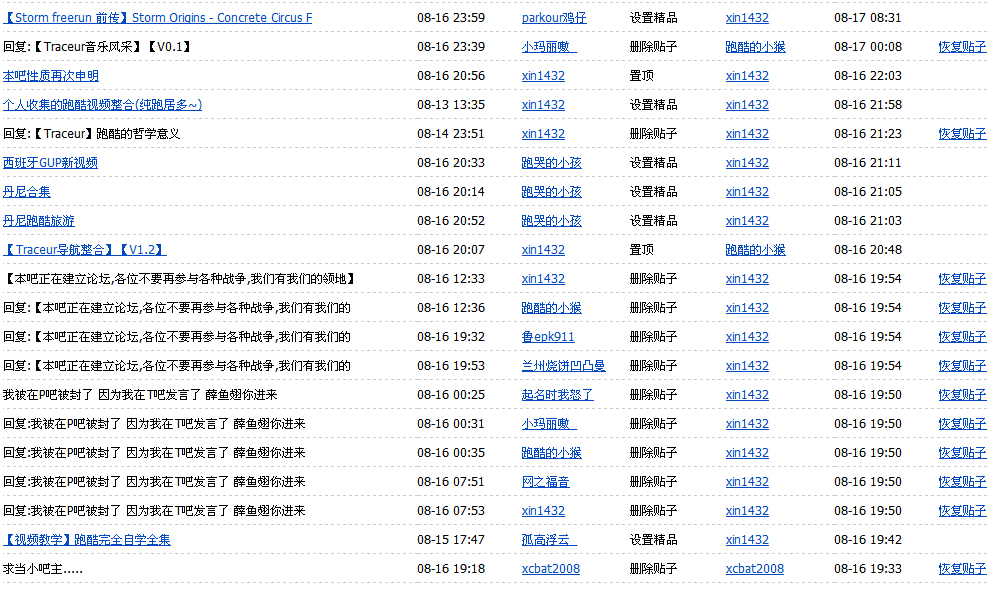
Task: Open author xin1432 on the 本吧性质再次申明 row
Action: pyautogui.click(x=543, y=76)
